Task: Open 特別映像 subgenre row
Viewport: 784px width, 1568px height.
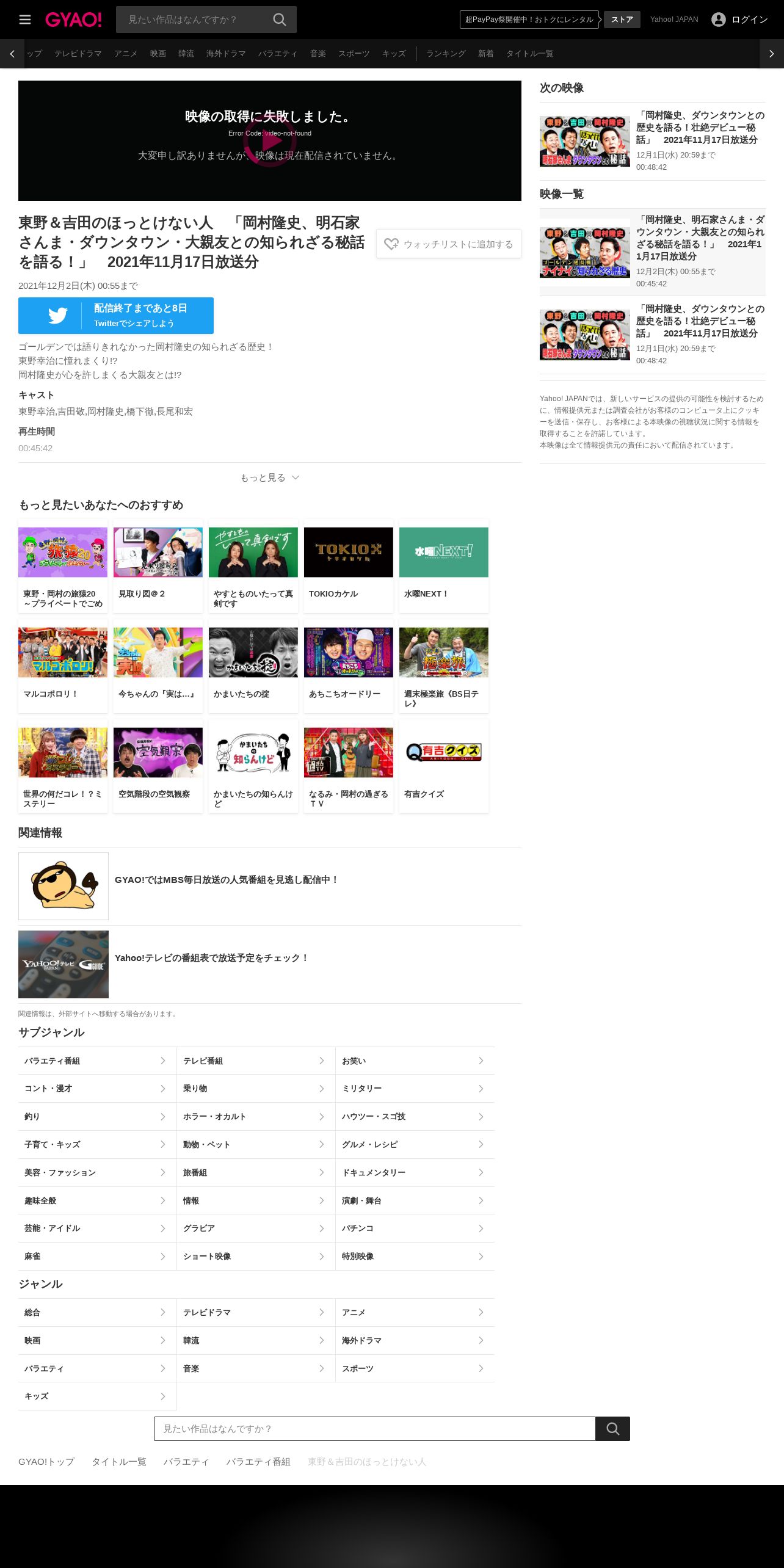Action: (415, 1256)
